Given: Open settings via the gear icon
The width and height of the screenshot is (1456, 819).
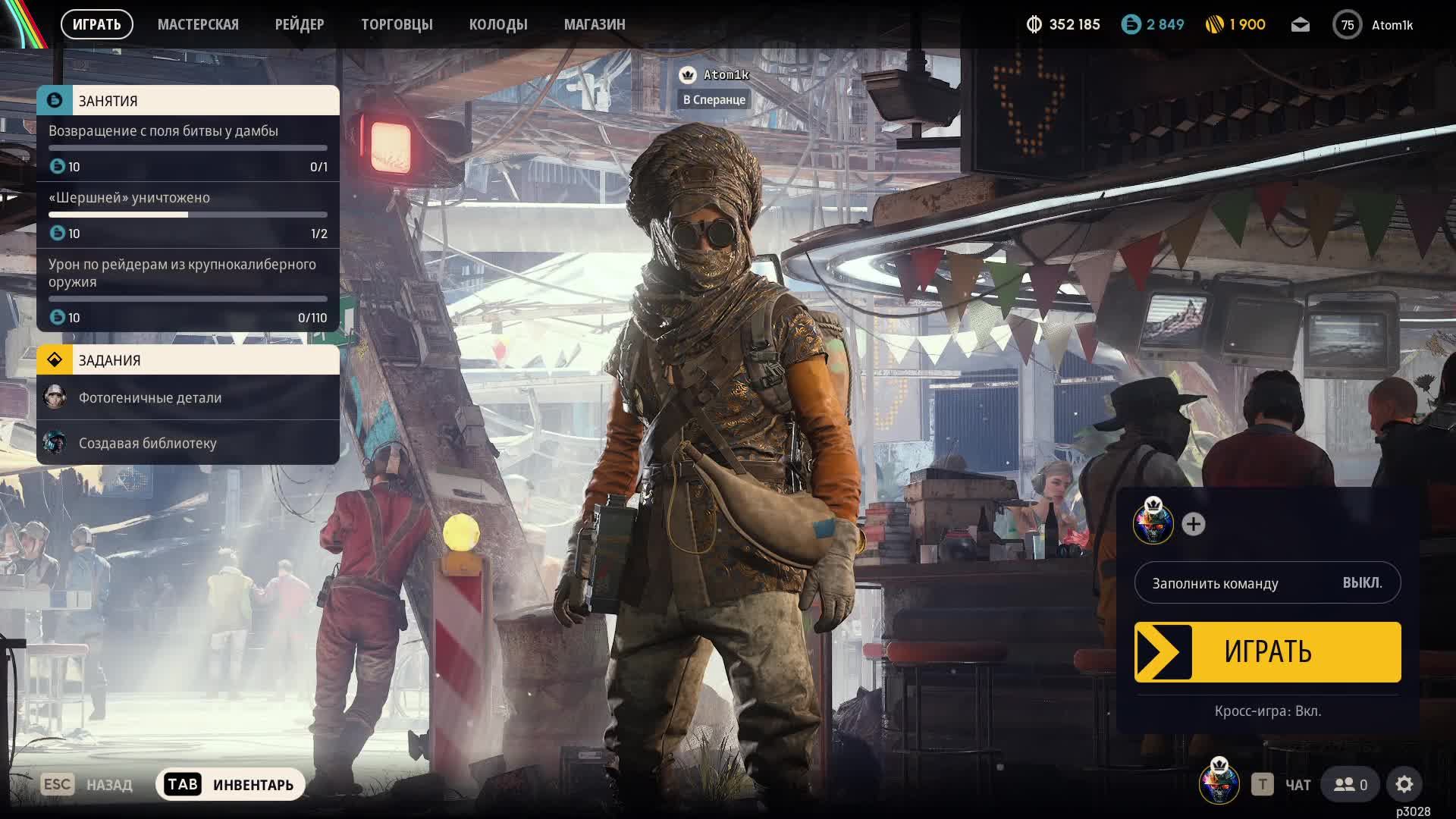Looking at the screenshot, I should [1404, 784].
